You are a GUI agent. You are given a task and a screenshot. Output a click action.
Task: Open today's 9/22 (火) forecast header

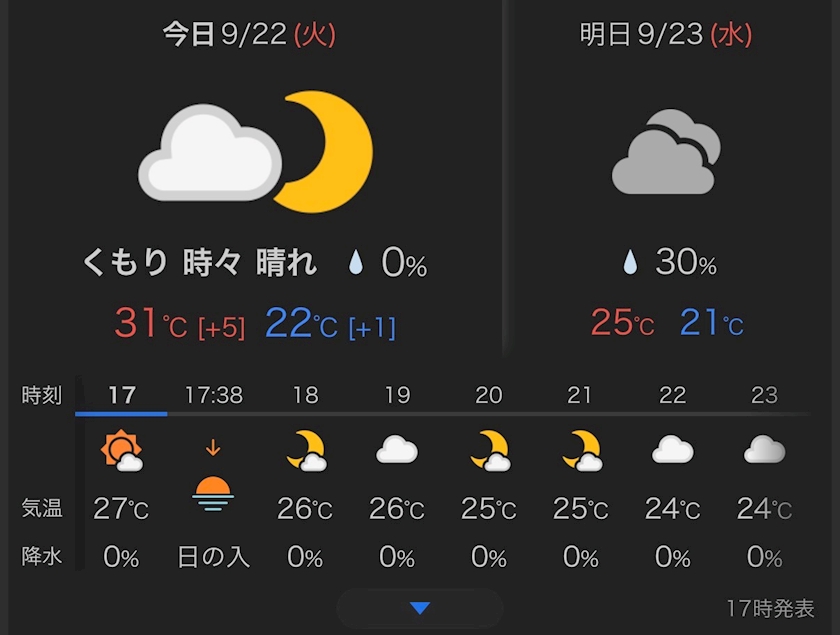pyautogui.click(x=249, y=34)
